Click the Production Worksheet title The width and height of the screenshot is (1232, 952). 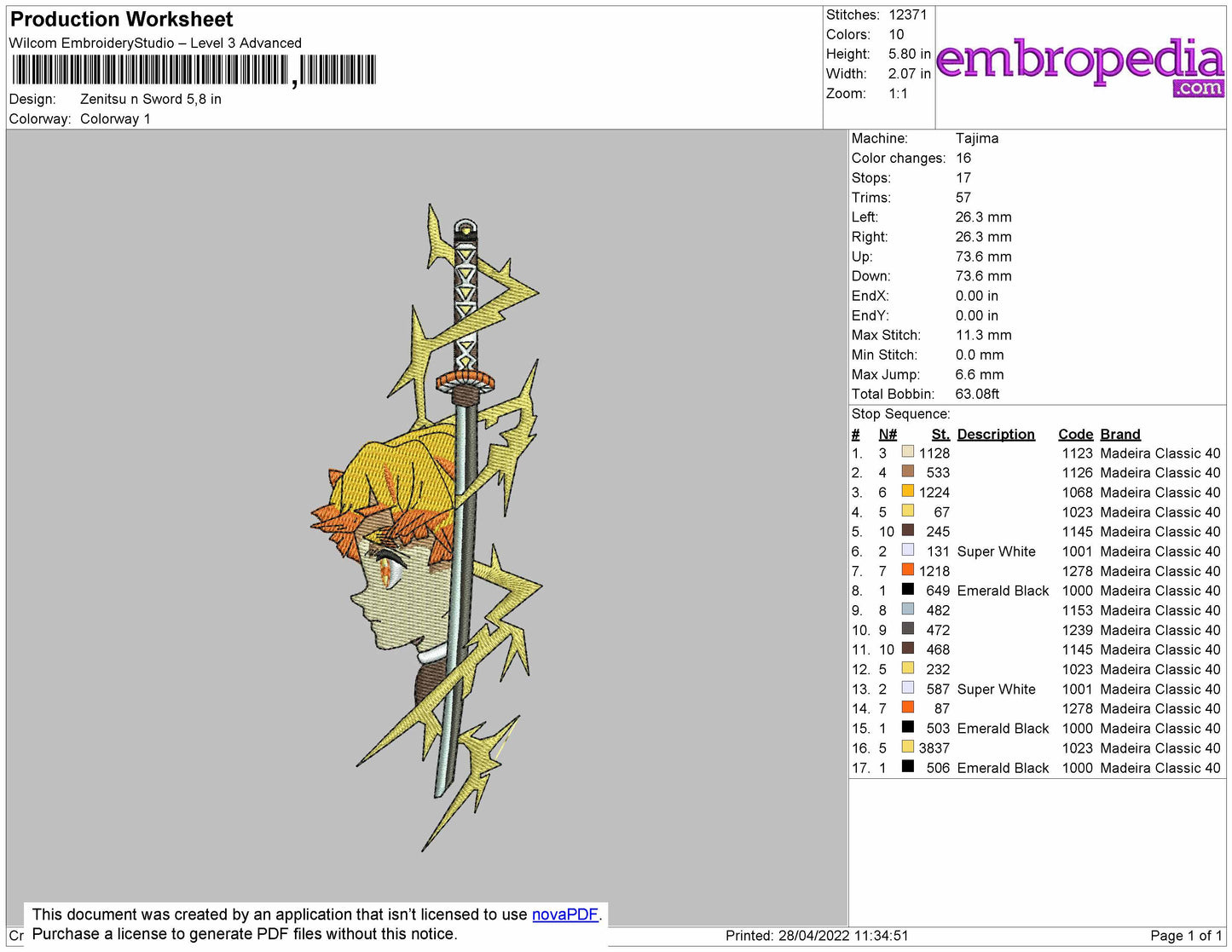point(121,20)
